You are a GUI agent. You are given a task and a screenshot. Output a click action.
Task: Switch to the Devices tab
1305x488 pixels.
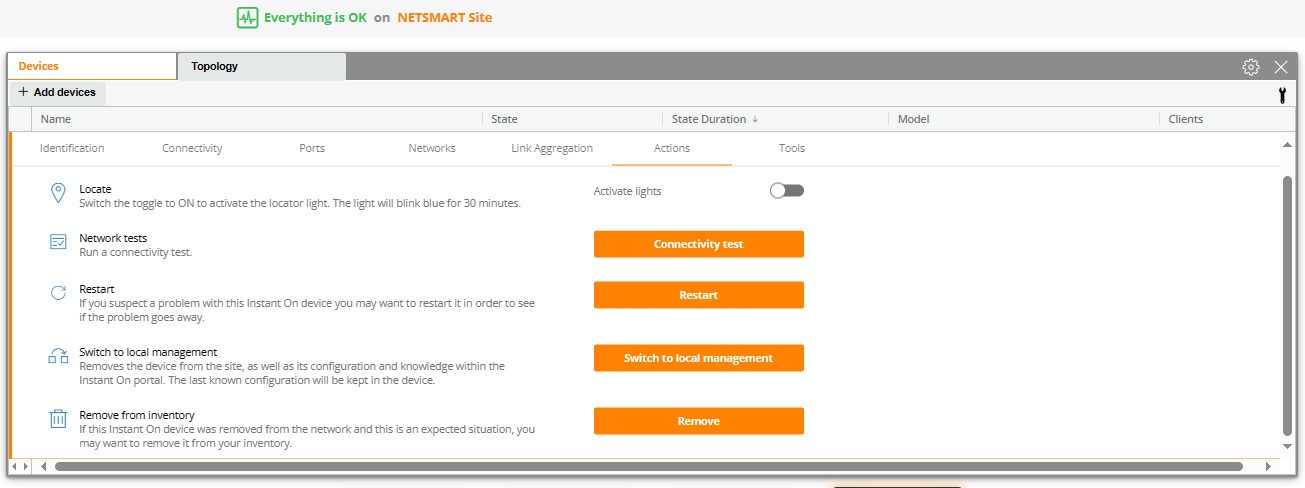[x=92, y=66]
